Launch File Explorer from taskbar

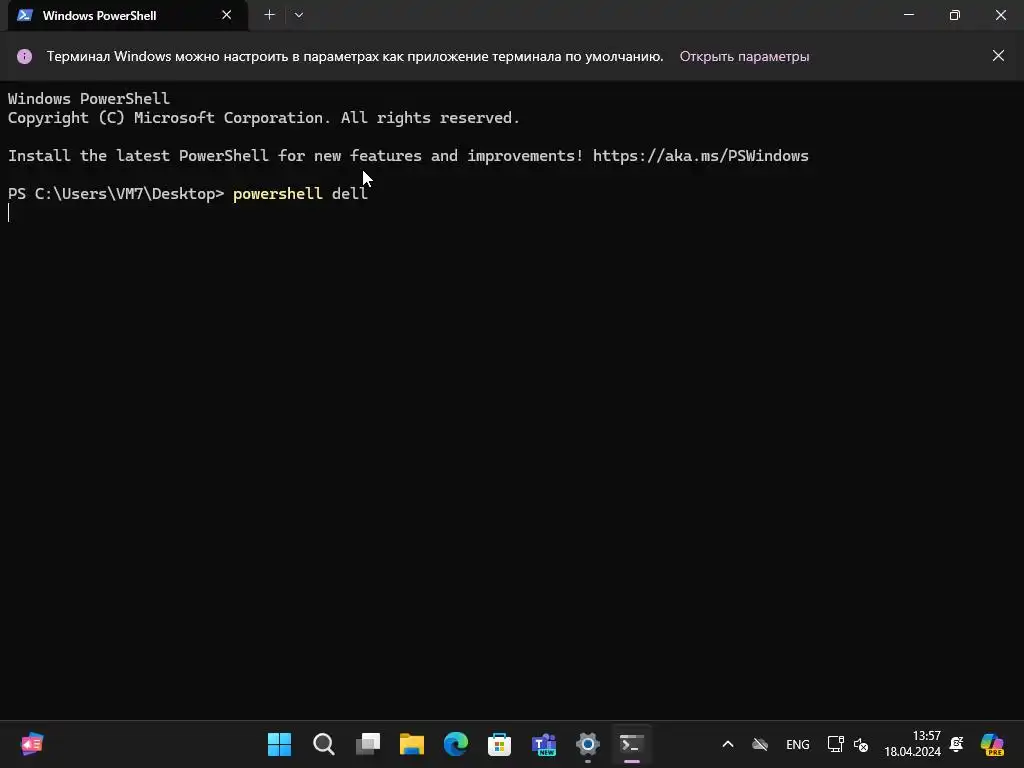[x=411, y=744]
